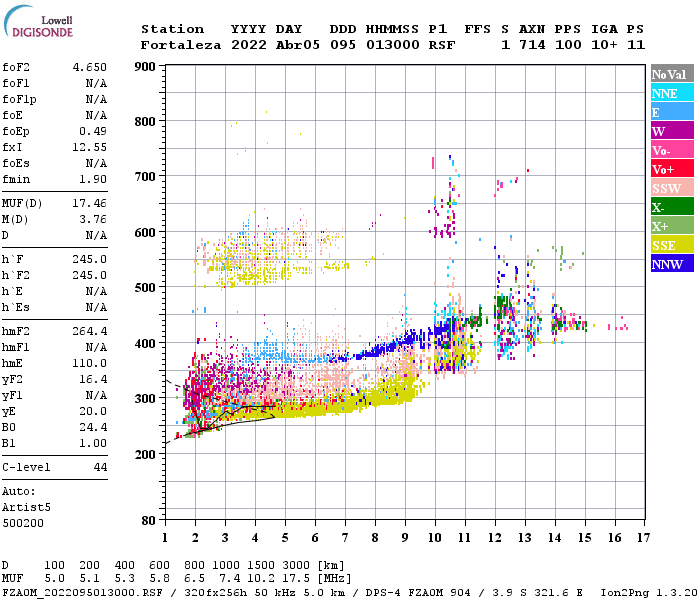700x600 pixels.
Task: Click the Artist5 auto-scaling label
Action: point(26,508)
